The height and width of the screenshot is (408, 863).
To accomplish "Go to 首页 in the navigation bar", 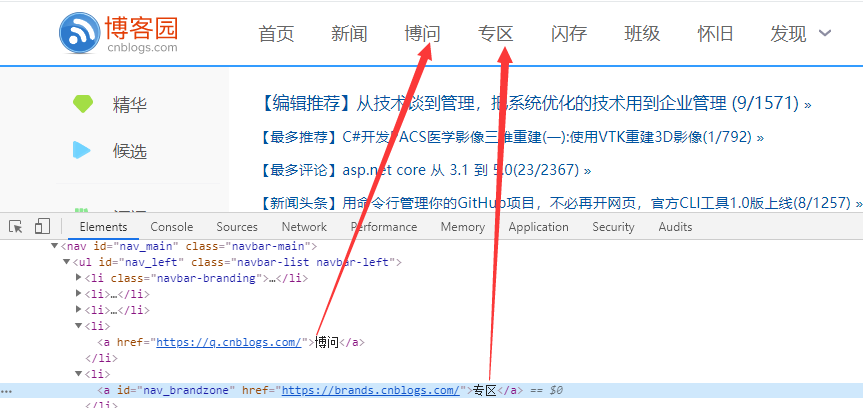I will point(276,33).
